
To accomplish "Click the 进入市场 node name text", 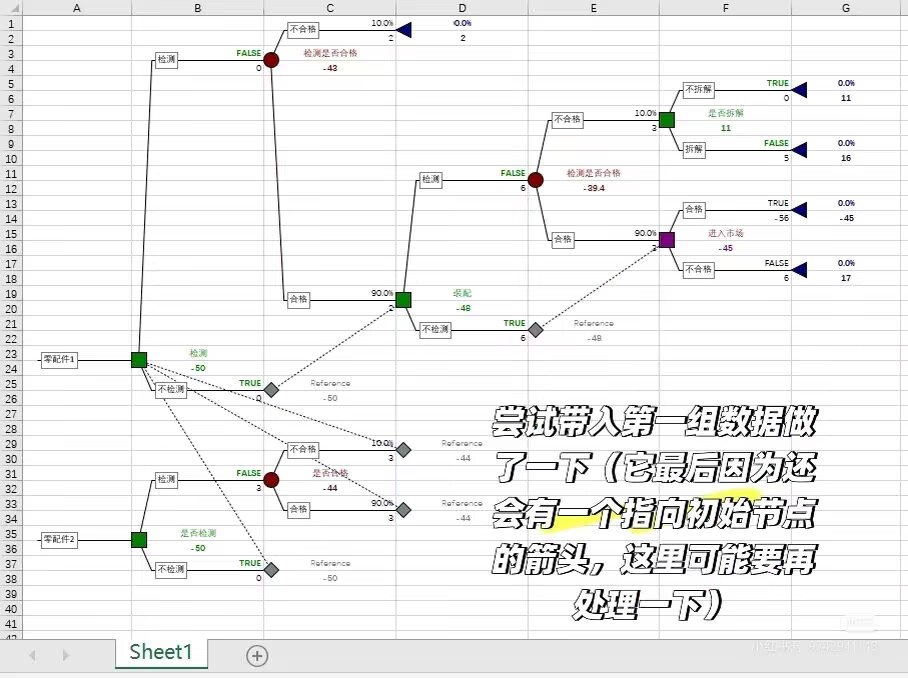I will coord(726,233).
